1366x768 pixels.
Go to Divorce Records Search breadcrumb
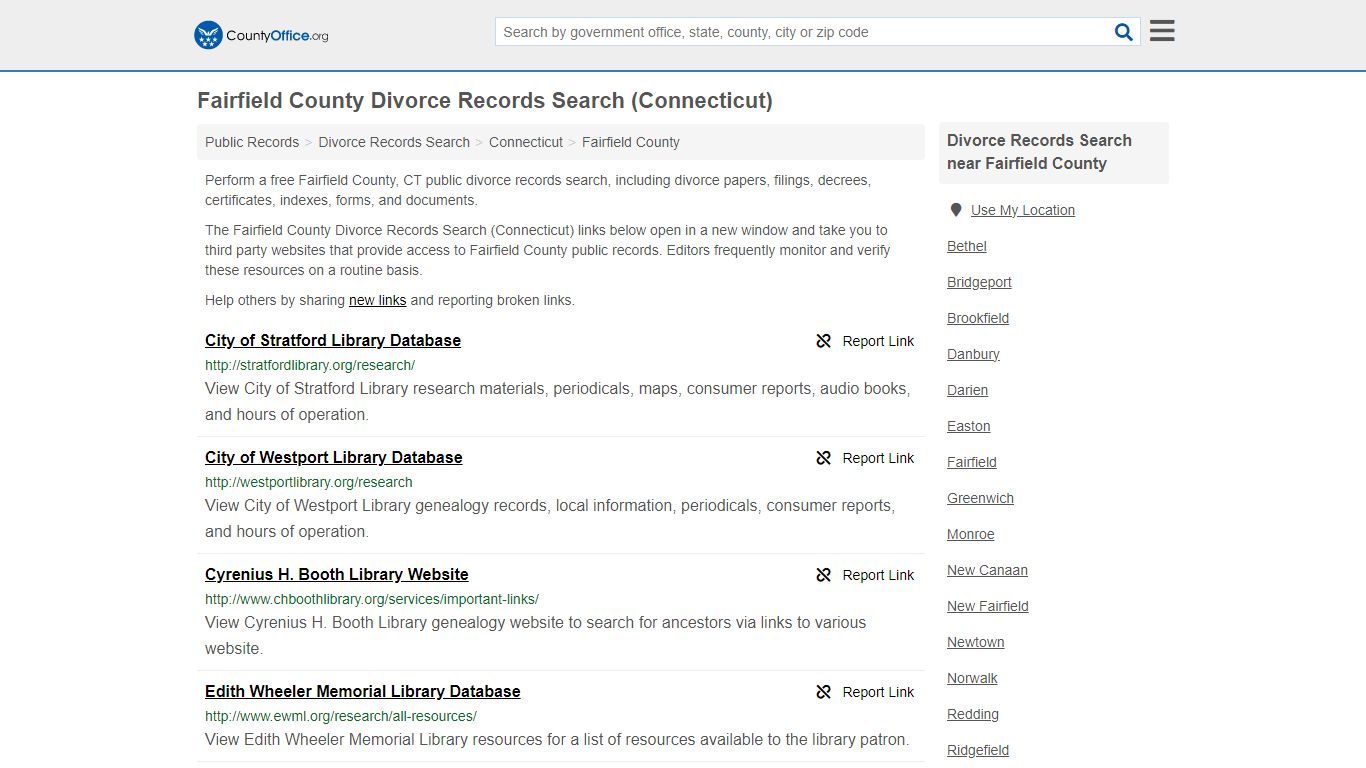394,142
